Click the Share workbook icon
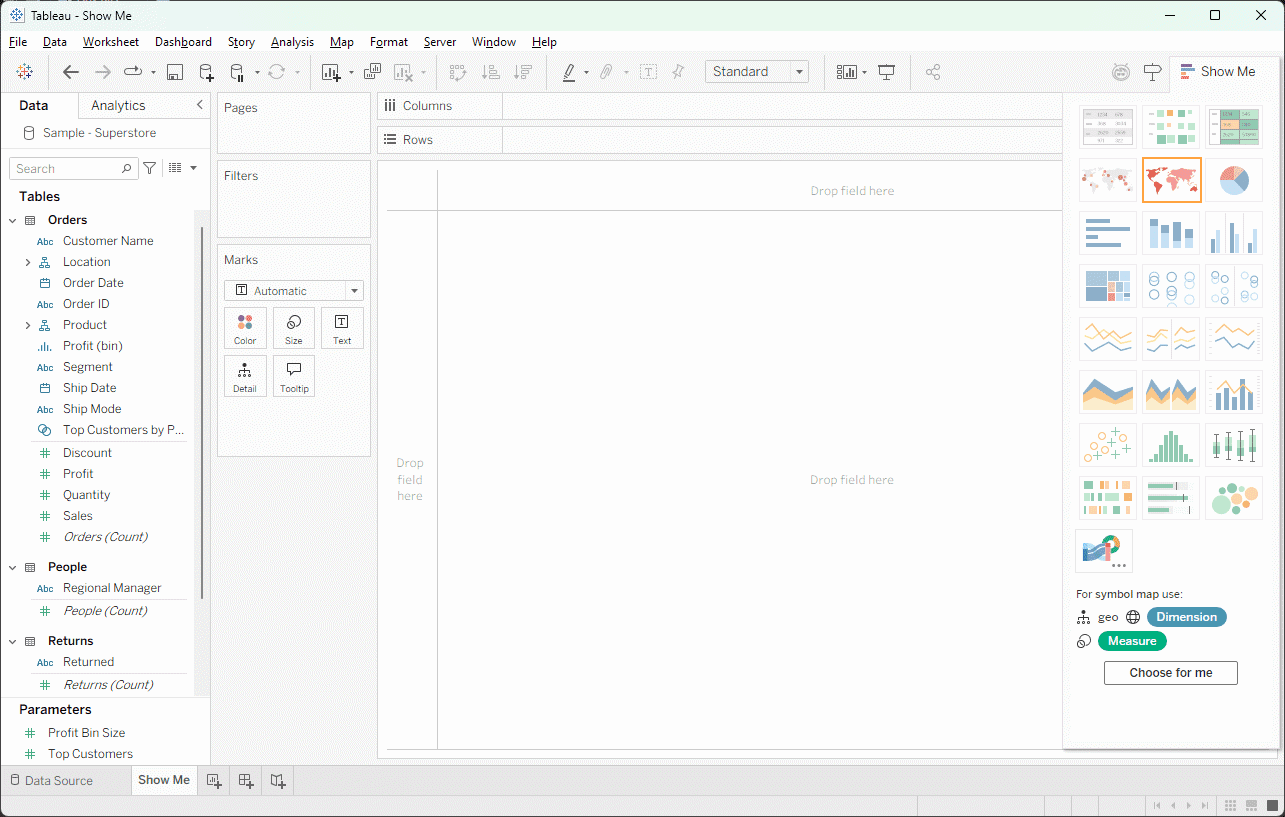The width and height of the screenshot is (1285, 817). [x=933, y=72]
